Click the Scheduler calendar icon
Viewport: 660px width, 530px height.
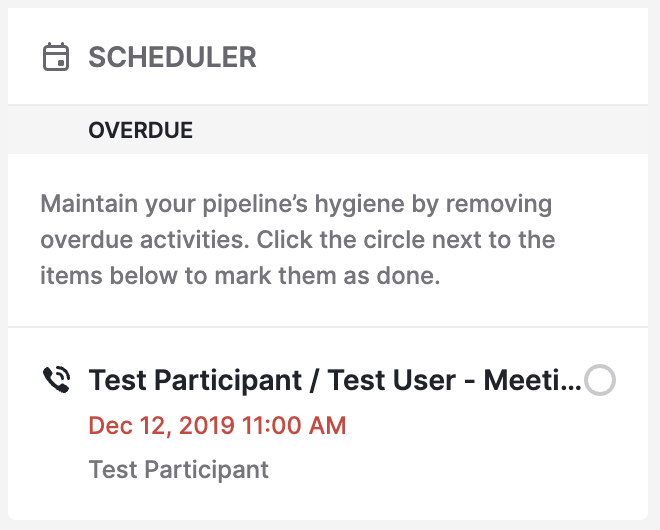pos(56,57)
